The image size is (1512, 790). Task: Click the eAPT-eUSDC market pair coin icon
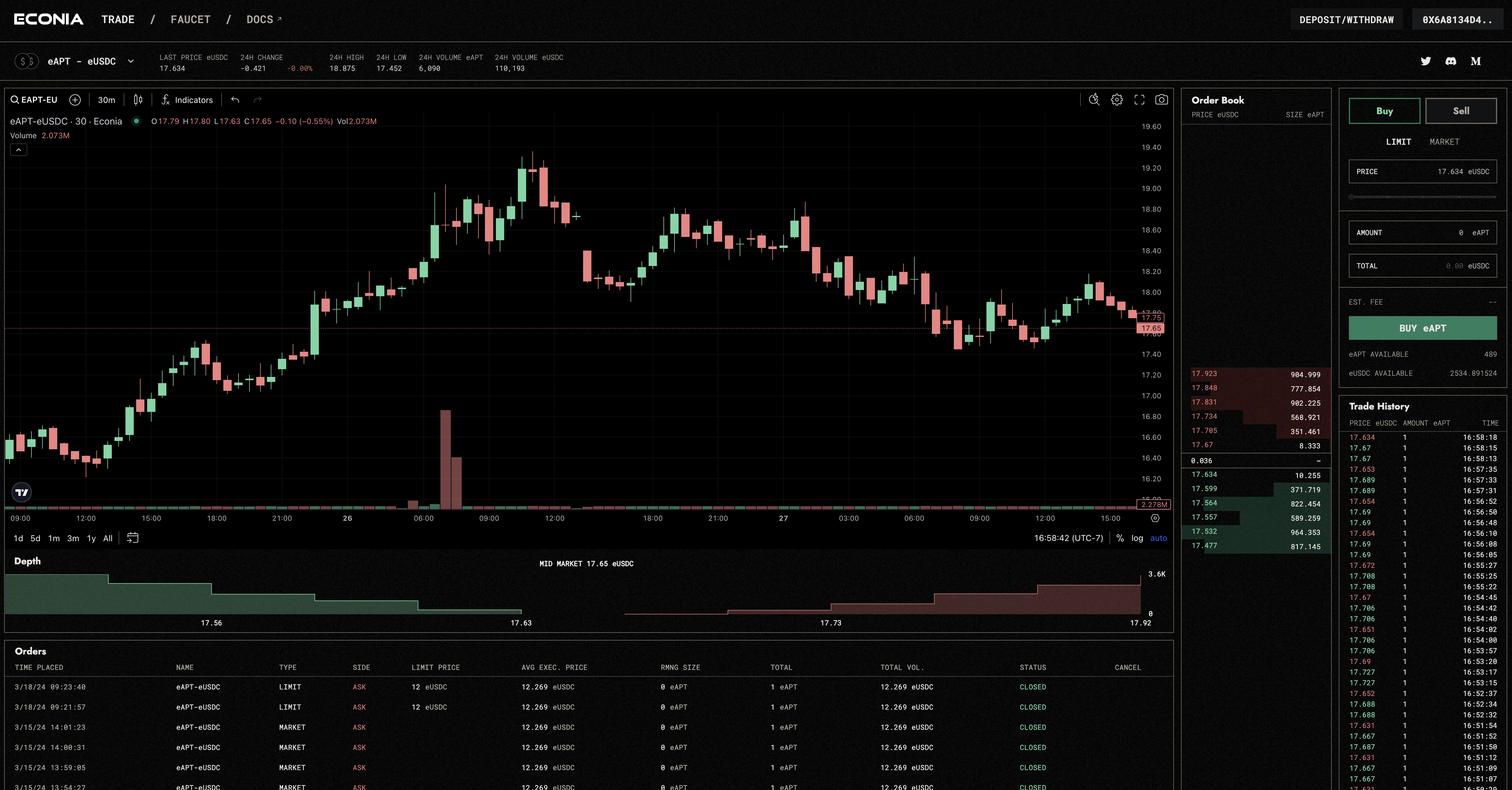(26, 61)
